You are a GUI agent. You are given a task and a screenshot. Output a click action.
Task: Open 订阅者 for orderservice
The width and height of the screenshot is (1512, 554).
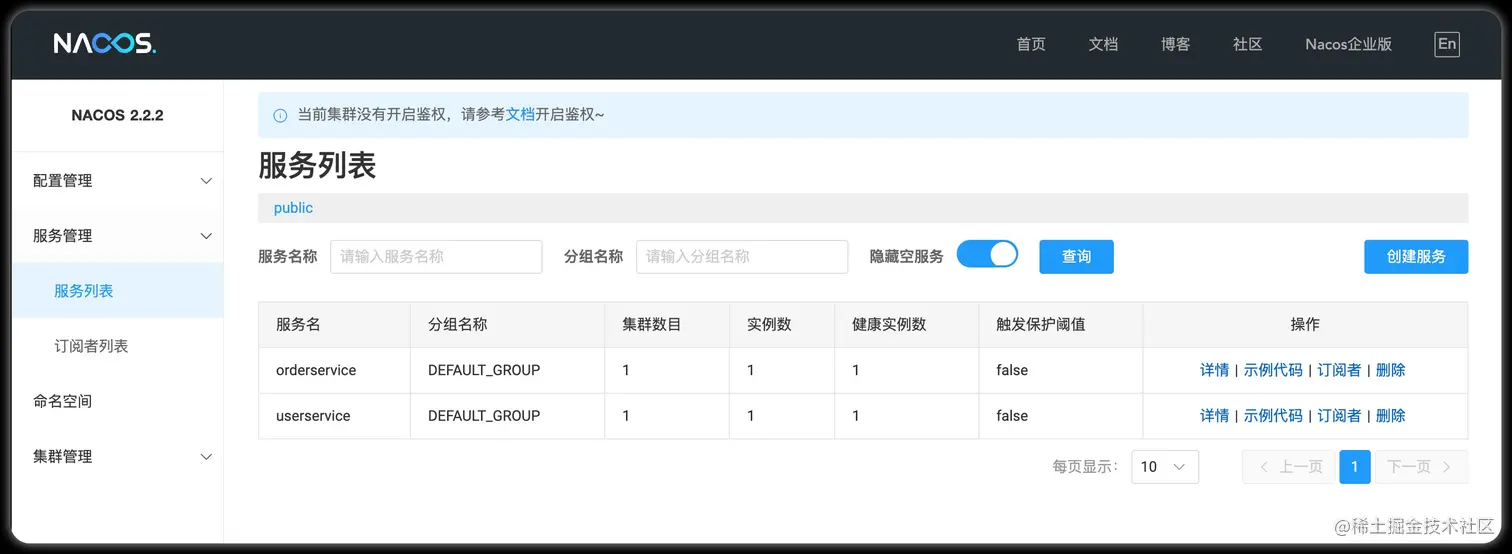point(1339,370)
